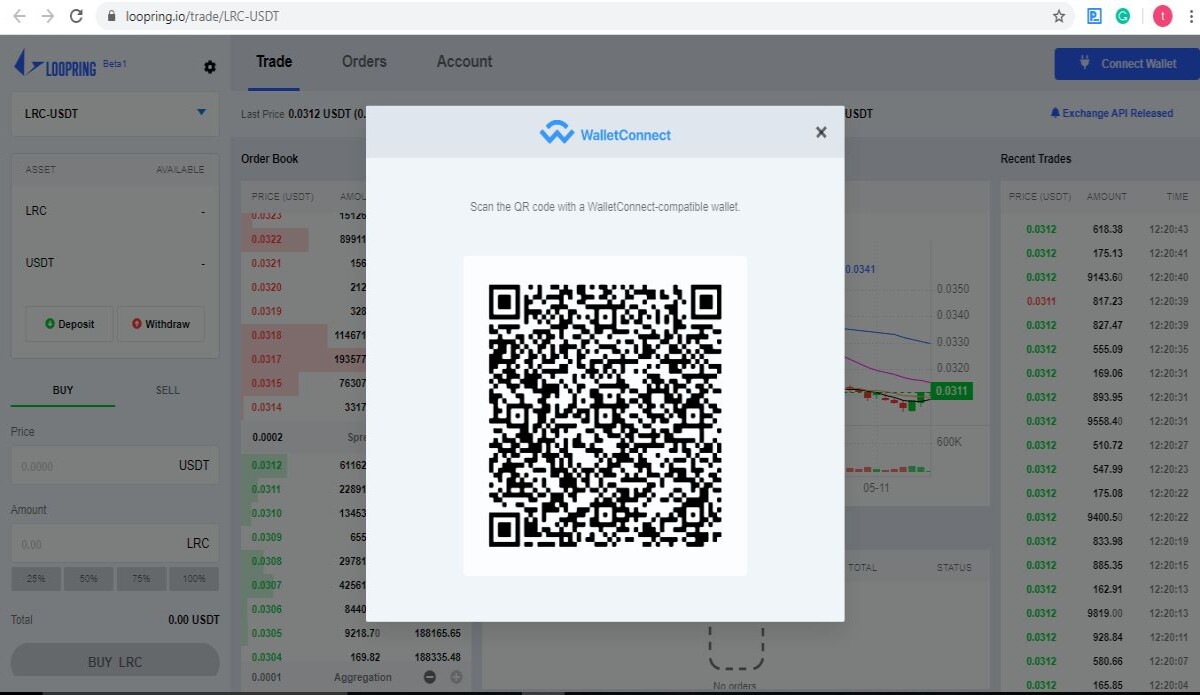Viewport: 1200px width, 695px height.
Task: Click the USDT asset row
Action: click(x=115, y=263)
